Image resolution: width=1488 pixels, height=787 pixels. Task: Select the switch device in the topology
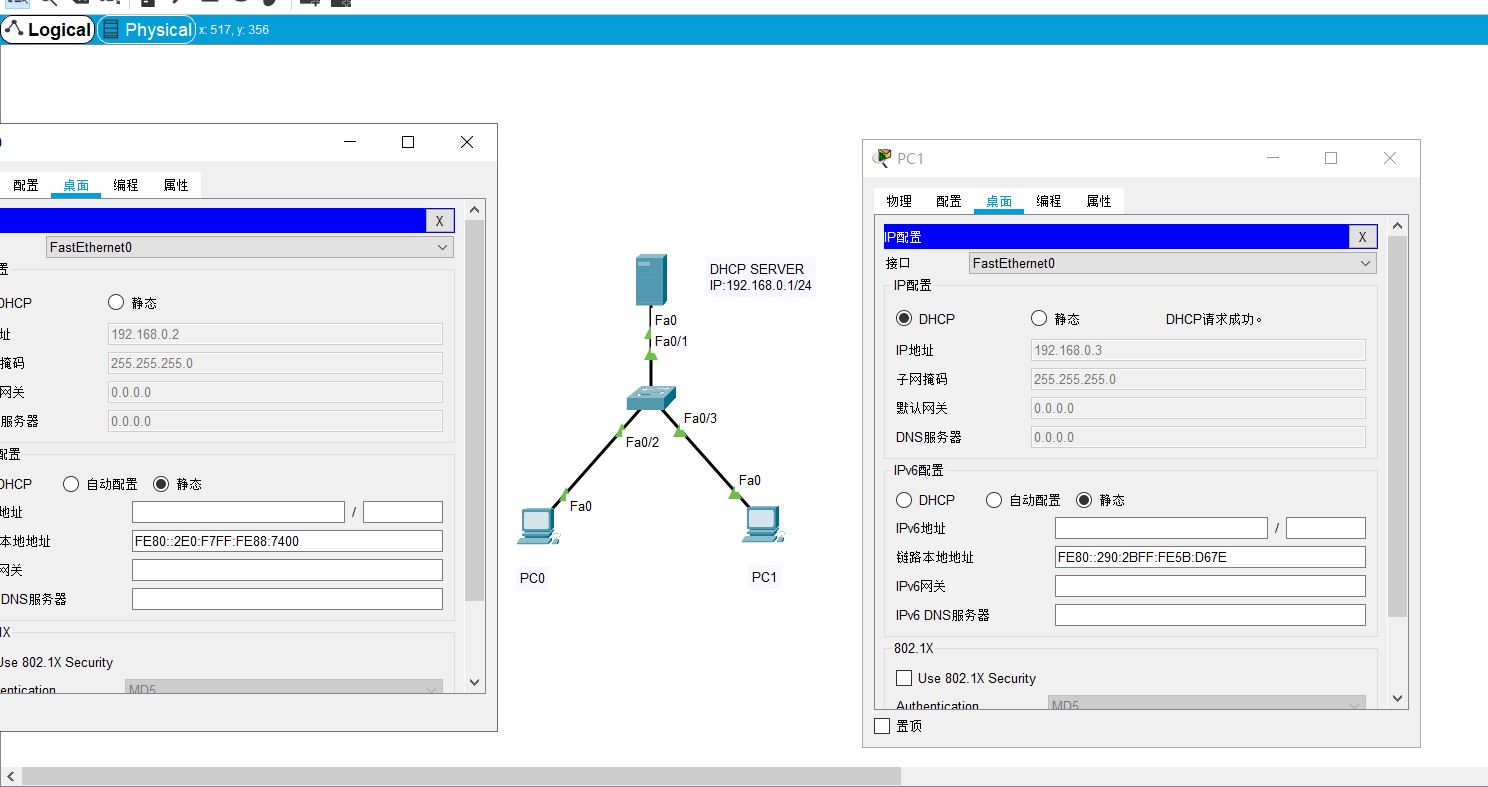pos(651,398)
